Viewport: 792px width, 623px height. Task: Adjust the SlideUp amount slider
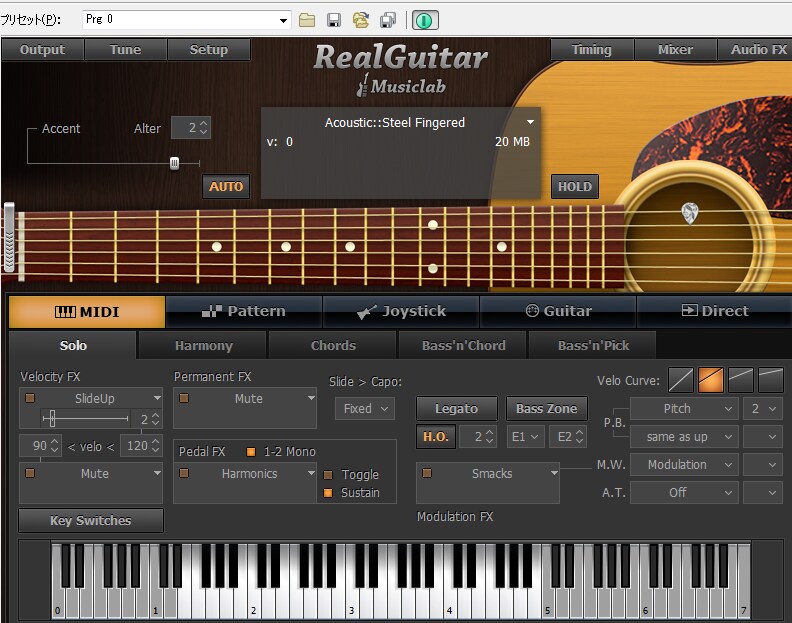[x=52, y=418]
